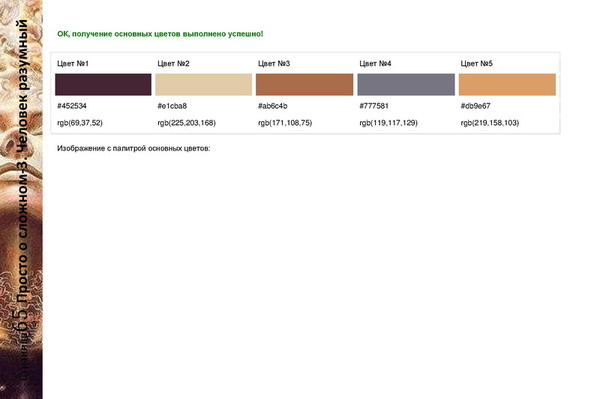This screenshot has width=600, height=399.
Task: Click the orange Цвет №5 swatch
Action: pos(507,85)
